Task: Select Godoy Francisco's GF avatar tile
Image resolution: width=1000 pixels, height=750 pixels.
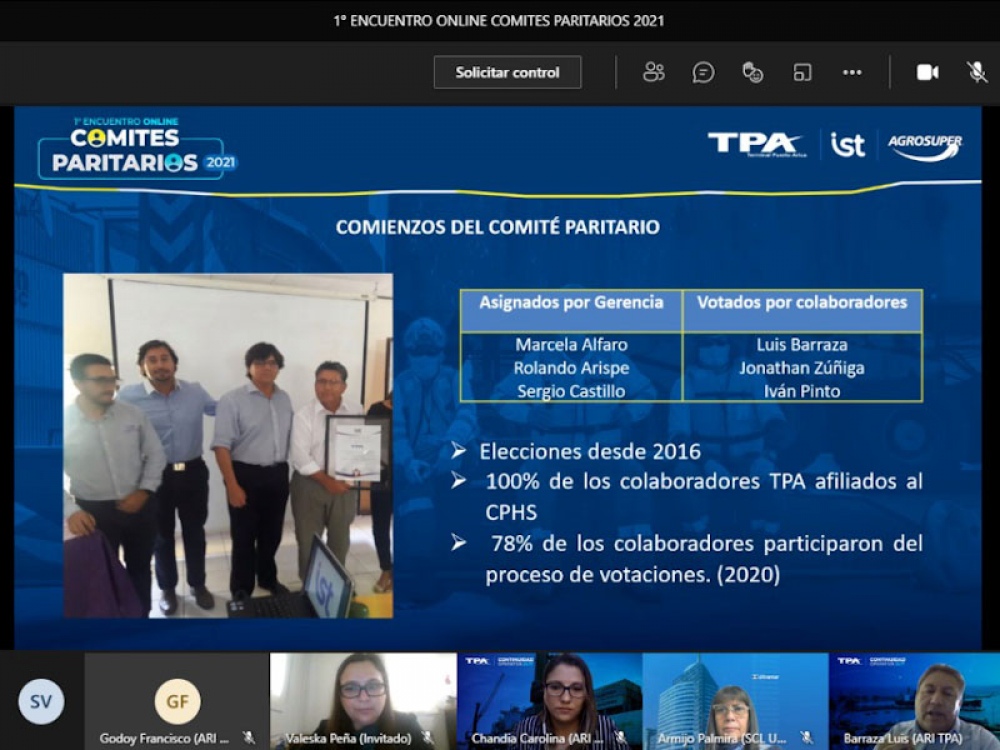Action: tap(177, 701)
